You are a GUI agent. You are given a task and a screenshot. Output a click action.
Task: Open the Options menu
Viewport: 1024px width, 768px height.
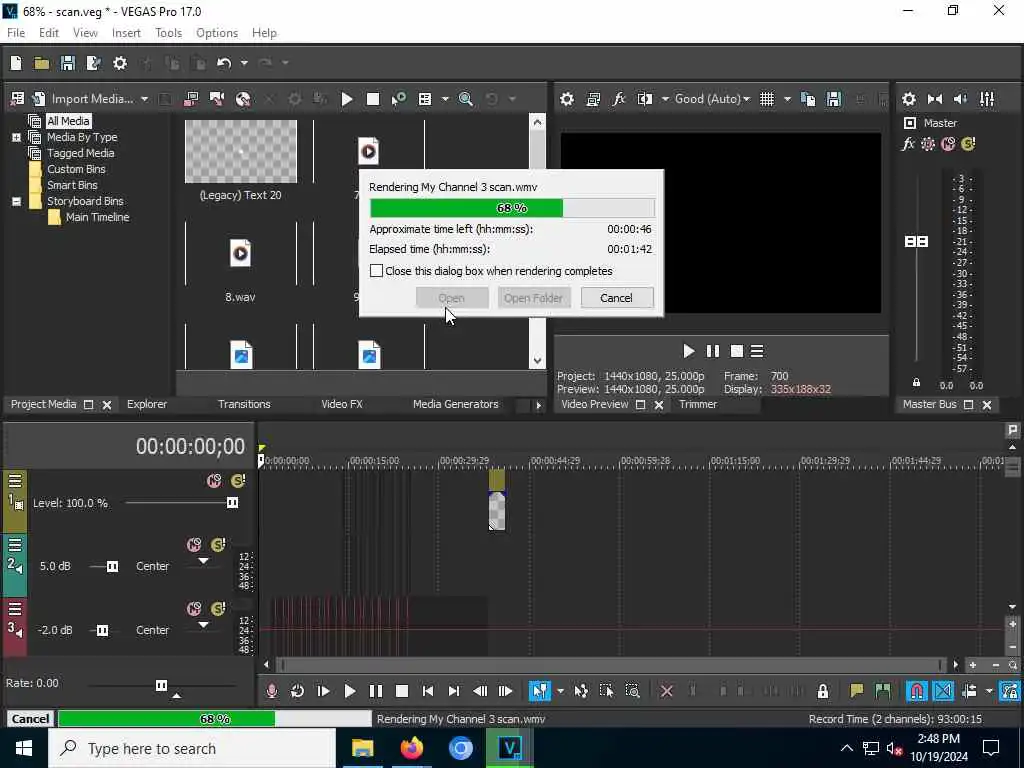click(x=217, y=33)
